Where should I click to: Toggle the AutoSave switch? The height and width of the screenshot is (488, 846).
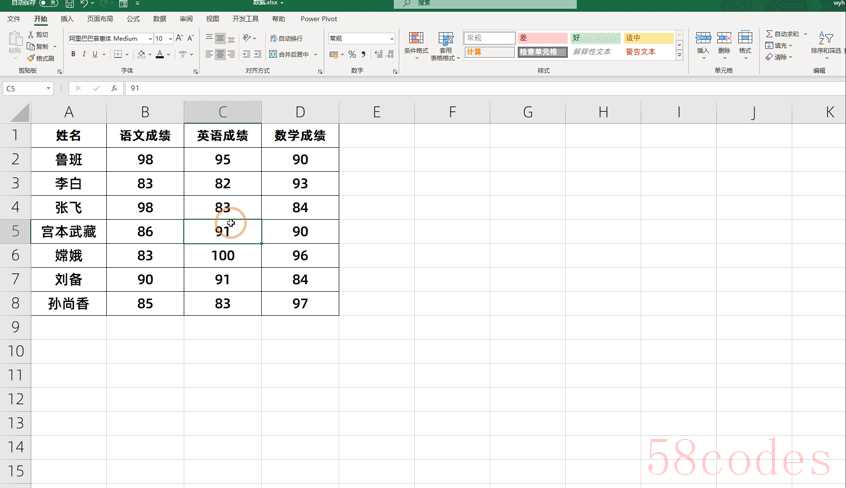tap(47, 4)
